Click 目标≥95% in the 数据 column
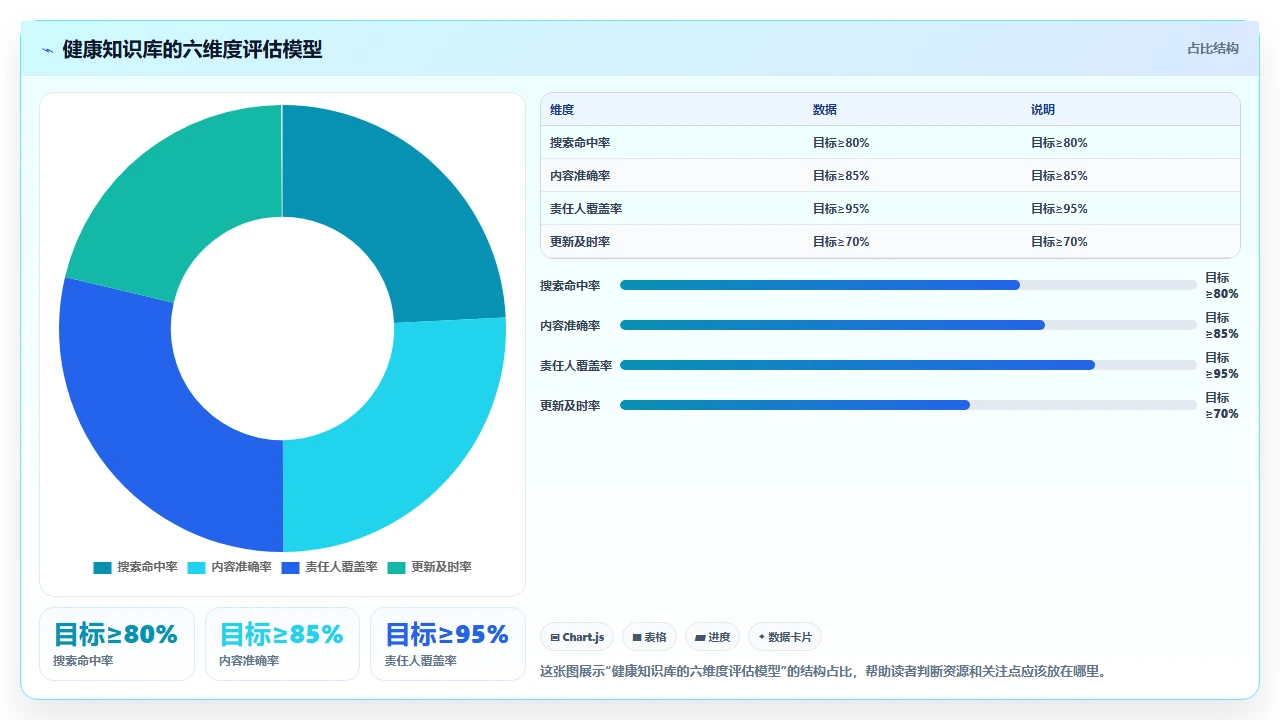 [841, 209]
